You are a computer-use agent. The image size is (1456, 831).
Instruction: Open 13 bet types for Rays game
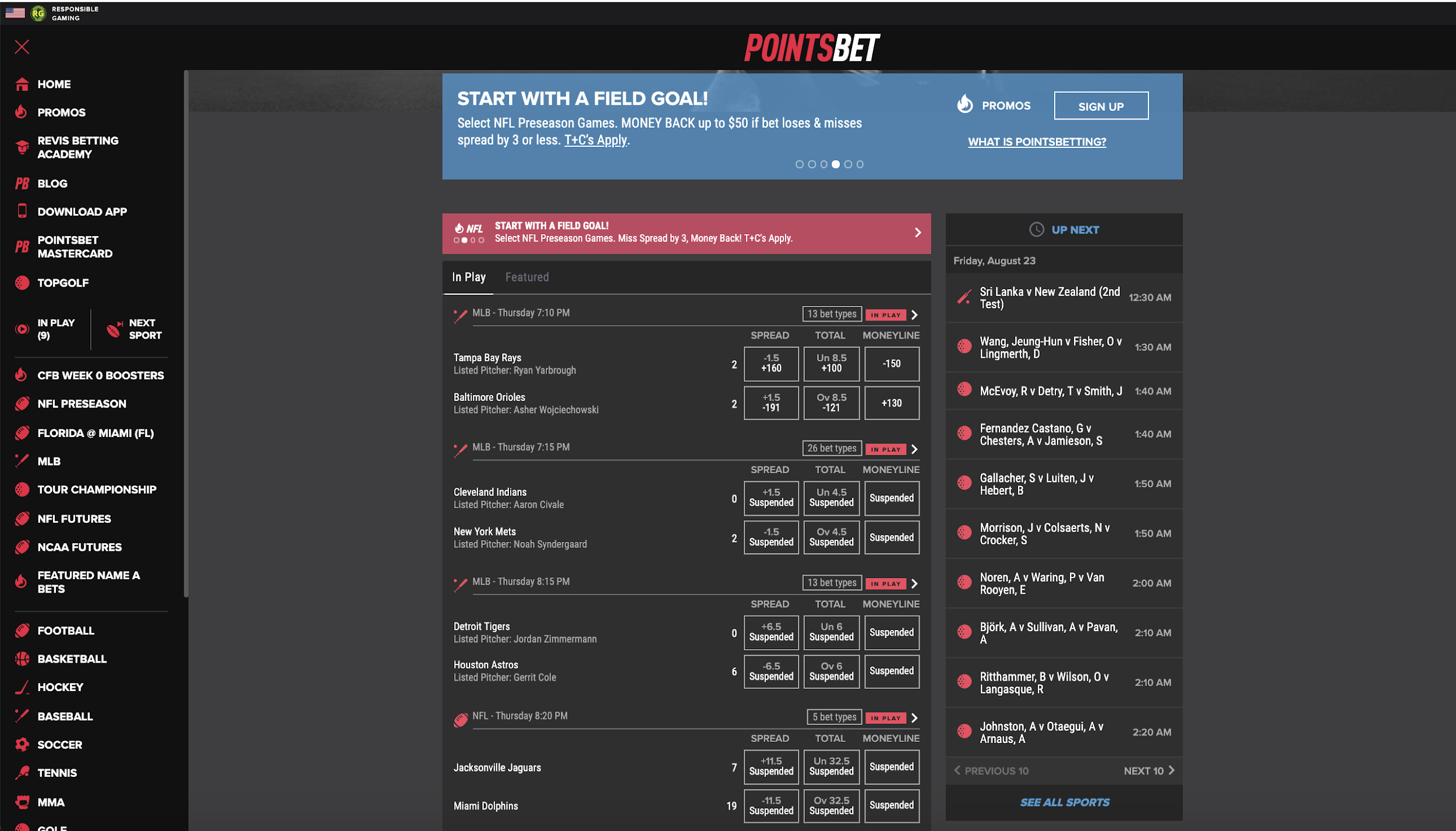pyautogui.click(x=832, y=314)
